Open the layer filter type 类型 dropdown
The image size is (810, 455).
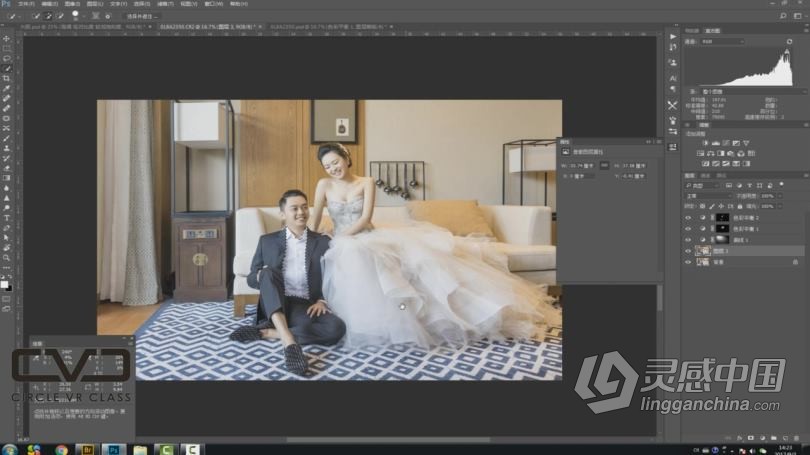702,185
